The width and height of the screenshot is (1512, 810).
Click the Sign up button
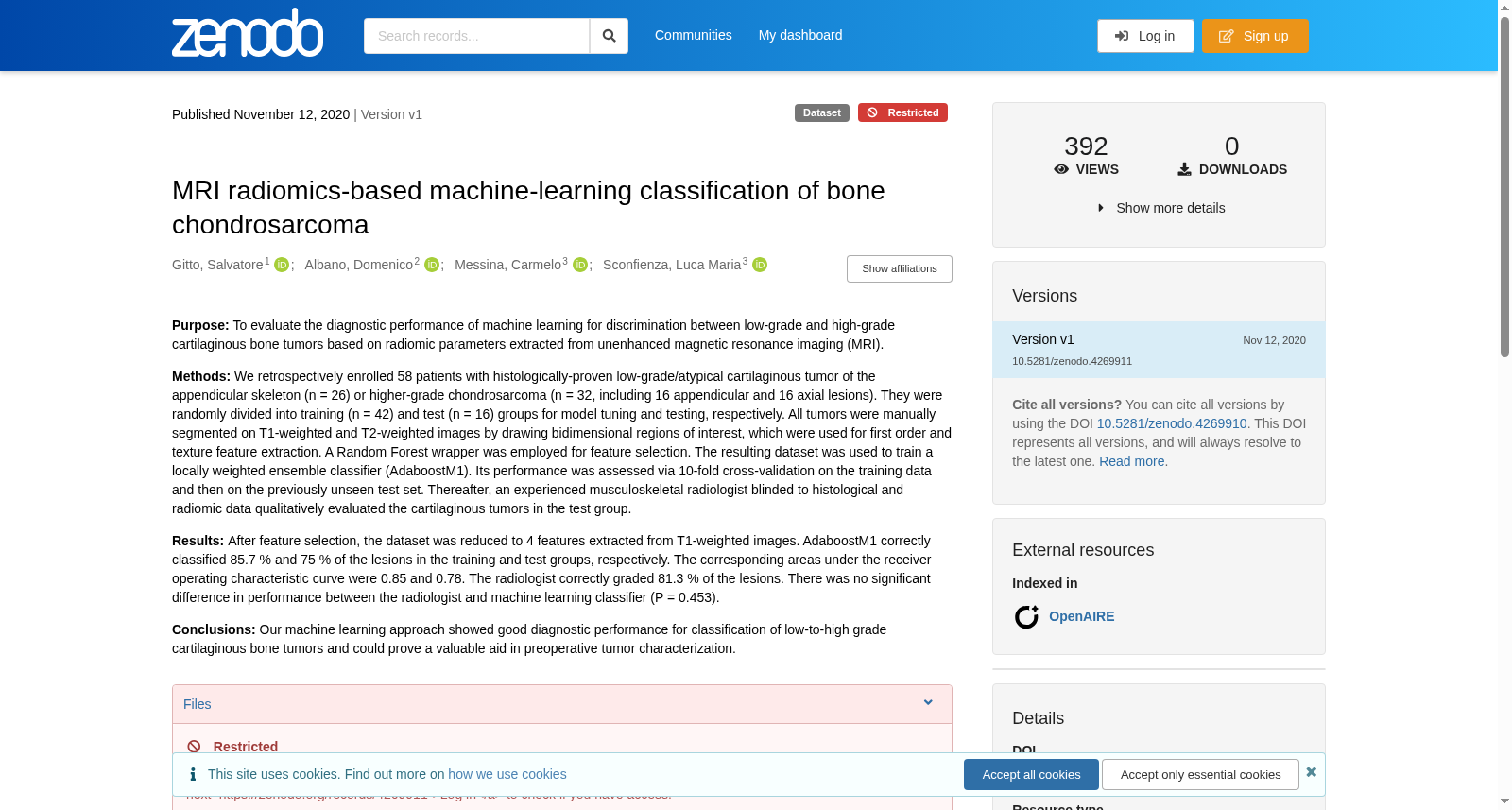(1255, 36)
